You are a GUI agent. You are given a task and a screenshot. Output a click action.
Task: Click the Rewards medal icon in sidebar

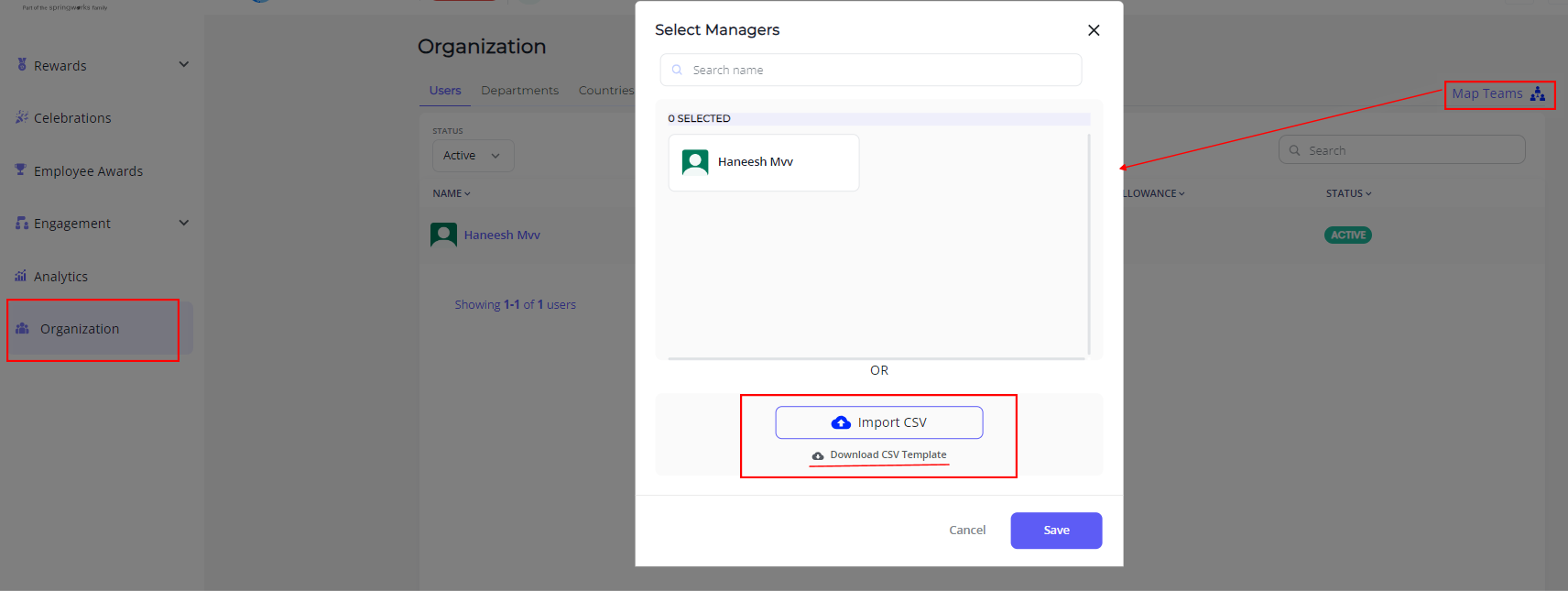click(x=22, y=65)
